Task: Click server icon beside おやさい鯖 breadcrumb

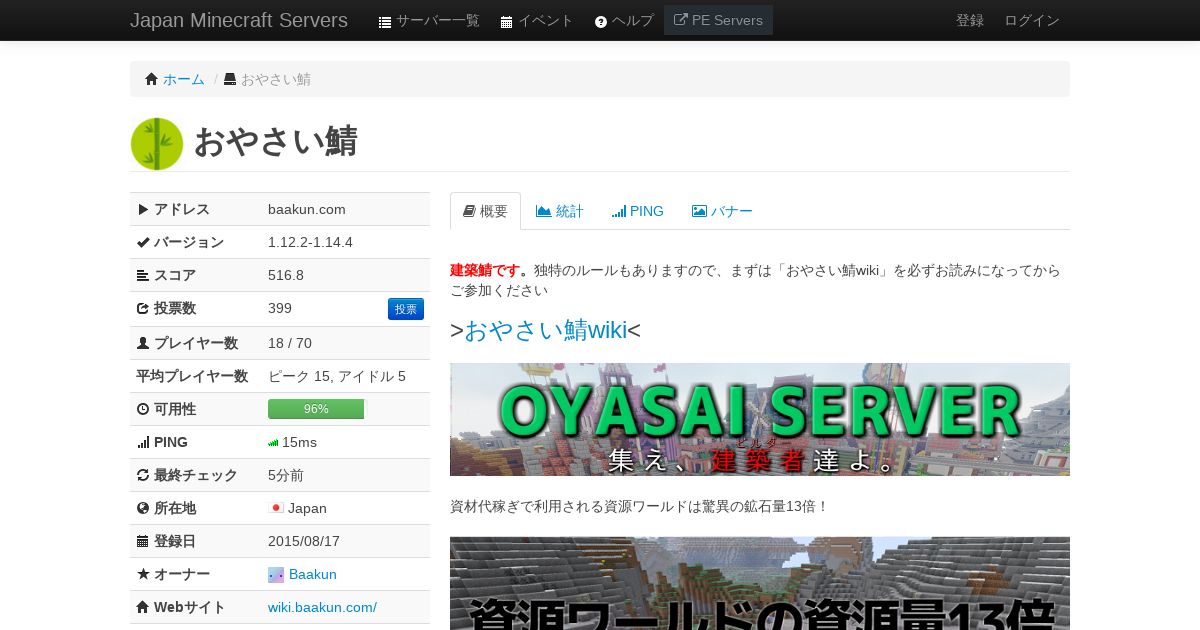Action: (230, 79)
